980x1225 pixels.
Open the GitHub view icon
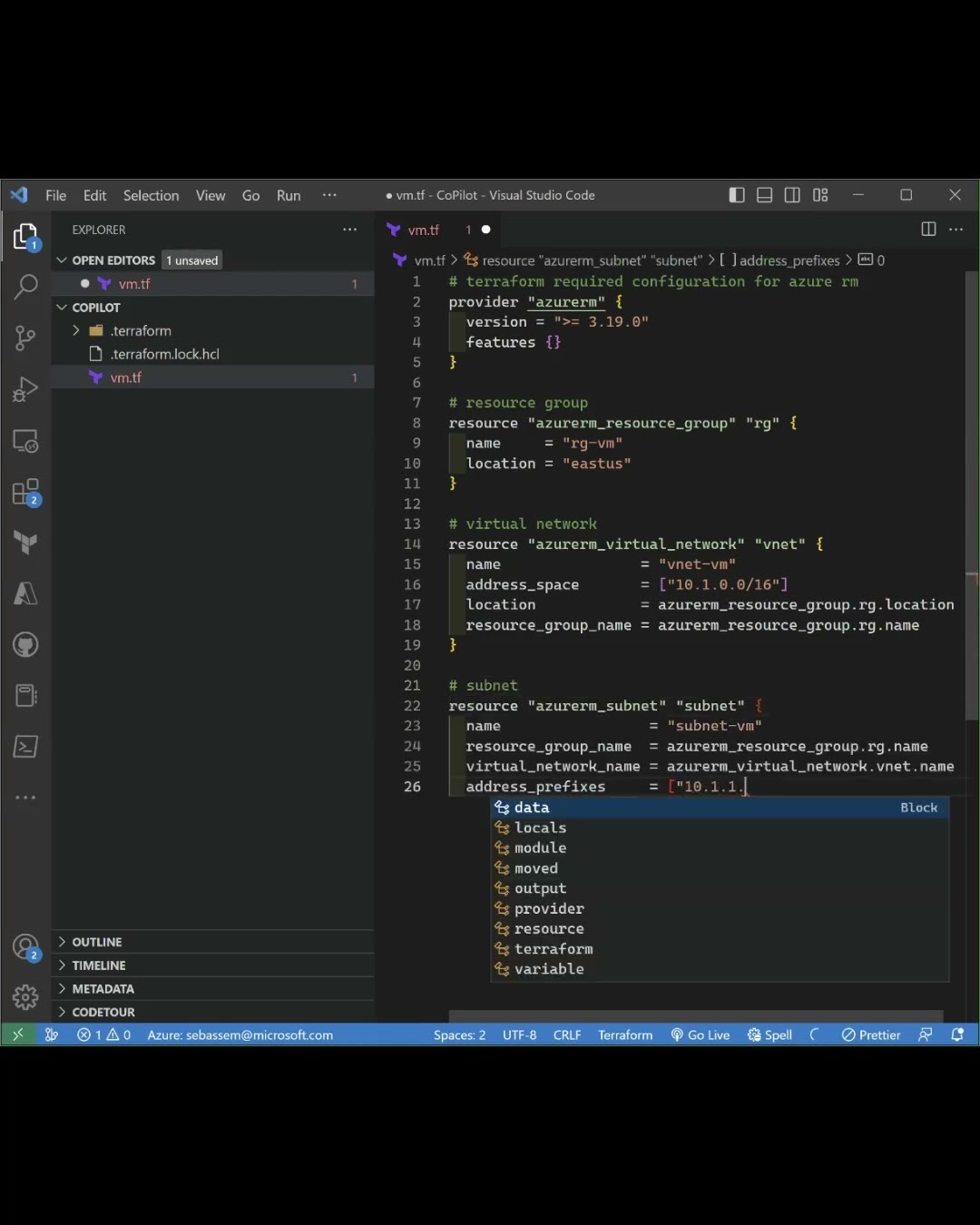click(x=25, y=645)
